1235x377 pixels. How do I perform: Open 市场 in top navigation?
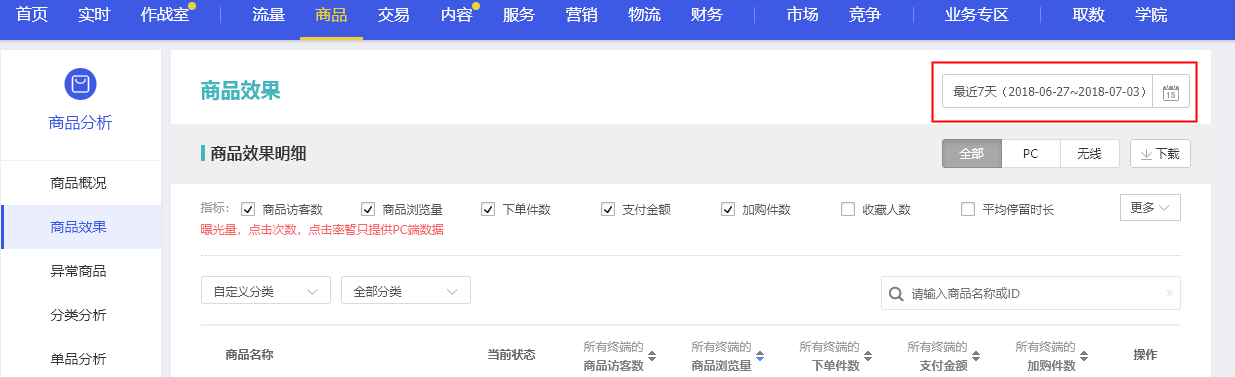[x=802, y=15]
